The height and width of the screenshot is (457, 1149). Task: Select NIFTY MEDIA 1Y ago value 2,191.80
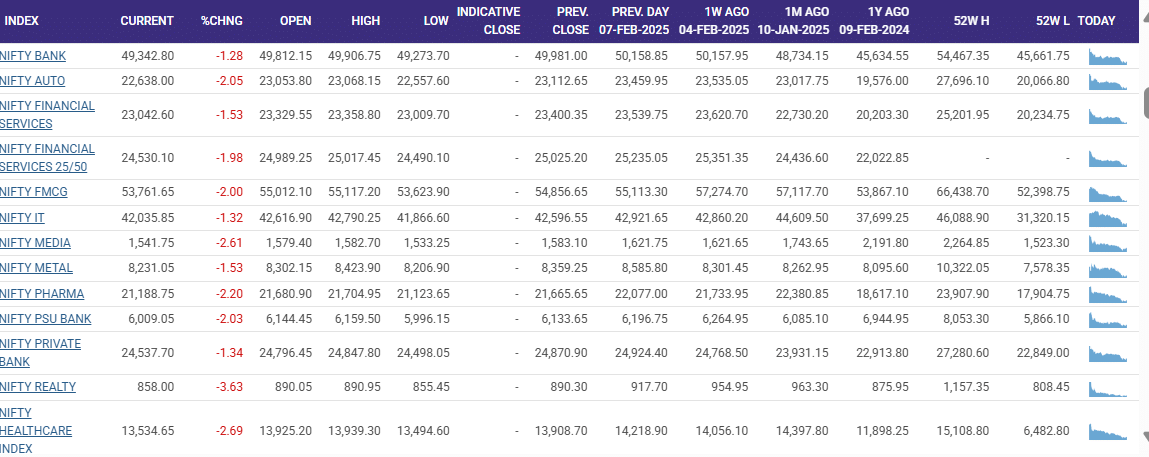[885, 242]
